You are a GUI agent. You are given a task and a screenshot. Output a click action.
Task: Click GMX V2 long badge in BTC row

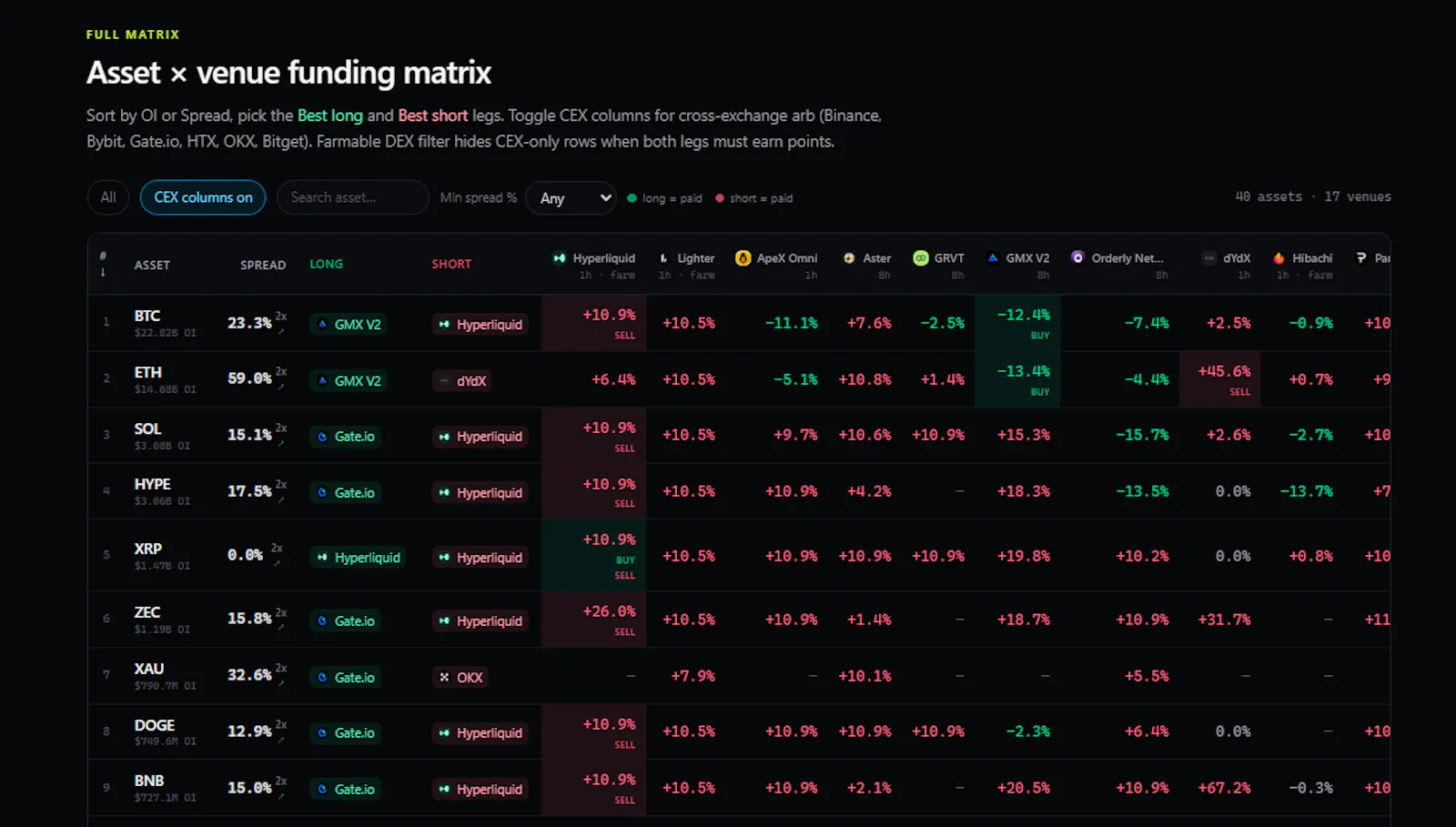pos(349,324)
